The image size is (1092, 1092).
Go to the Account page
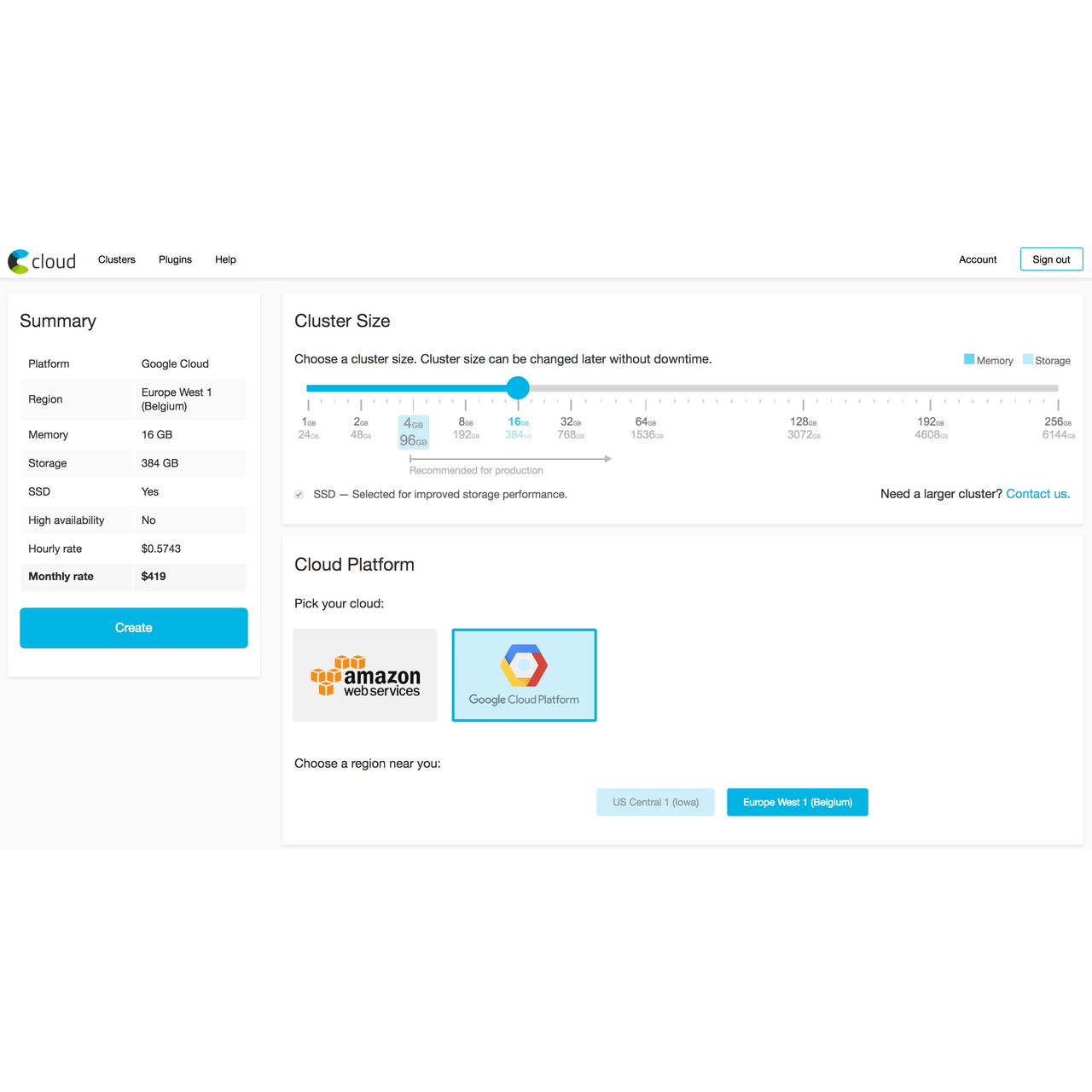pos(978,259)
